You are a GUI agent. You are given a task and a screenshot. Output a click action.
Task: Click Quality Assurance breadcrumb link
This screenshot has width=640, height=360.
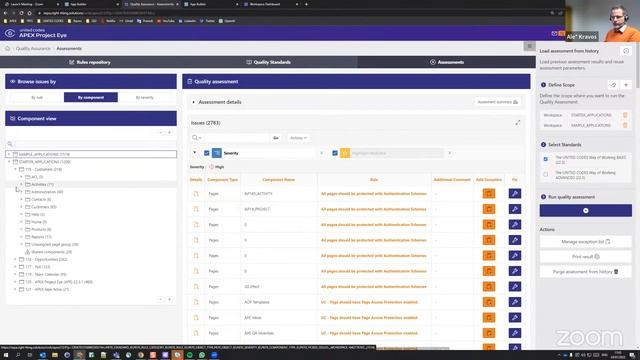tap(33, 49)
